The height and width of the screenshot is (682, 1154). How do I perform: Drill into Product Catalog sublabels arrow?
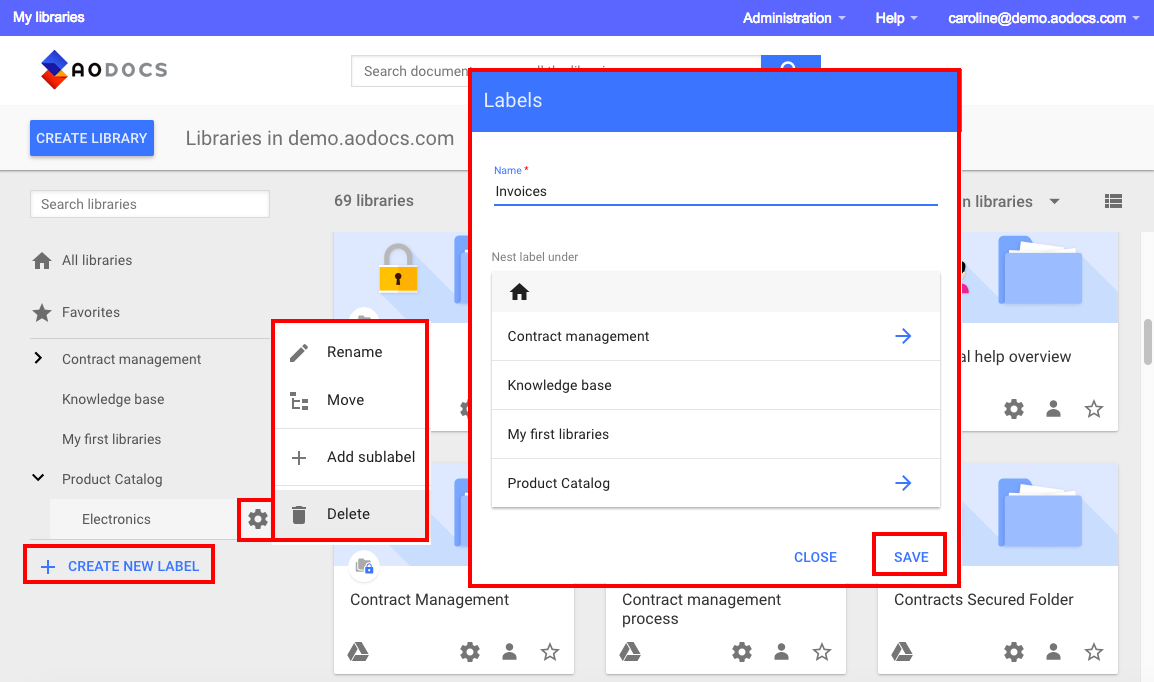[903, 483]
